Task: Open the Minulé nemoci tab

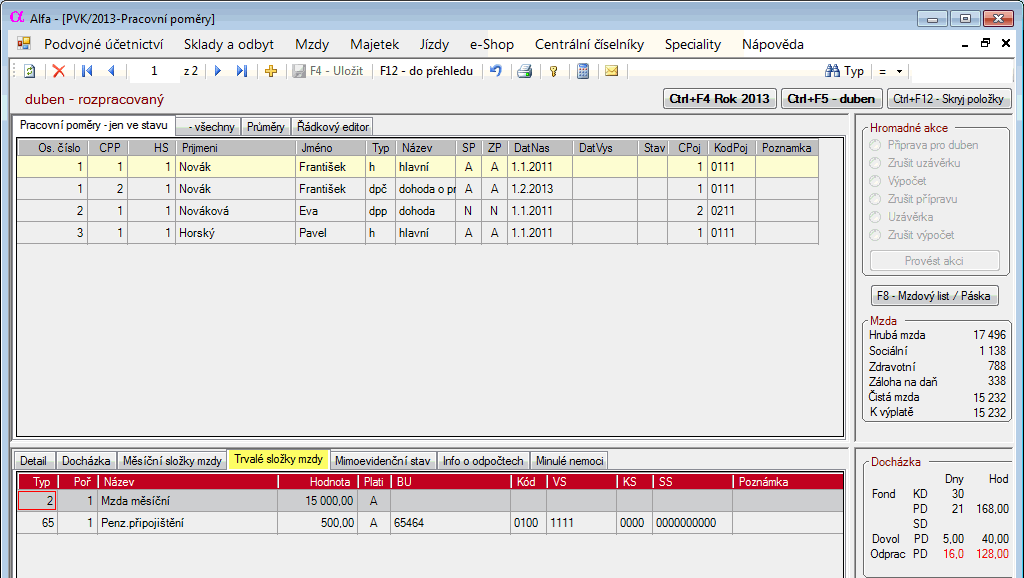Action: click(569, 460)
